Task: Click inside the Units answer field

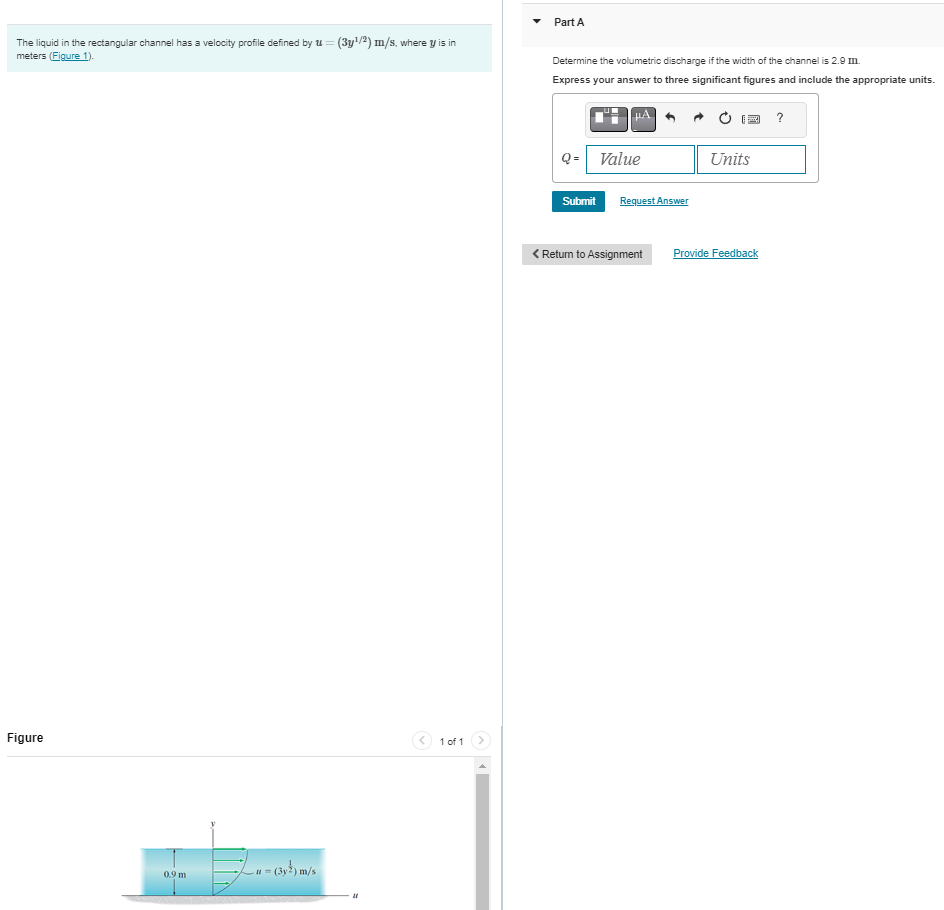Action: coord(751,158)
